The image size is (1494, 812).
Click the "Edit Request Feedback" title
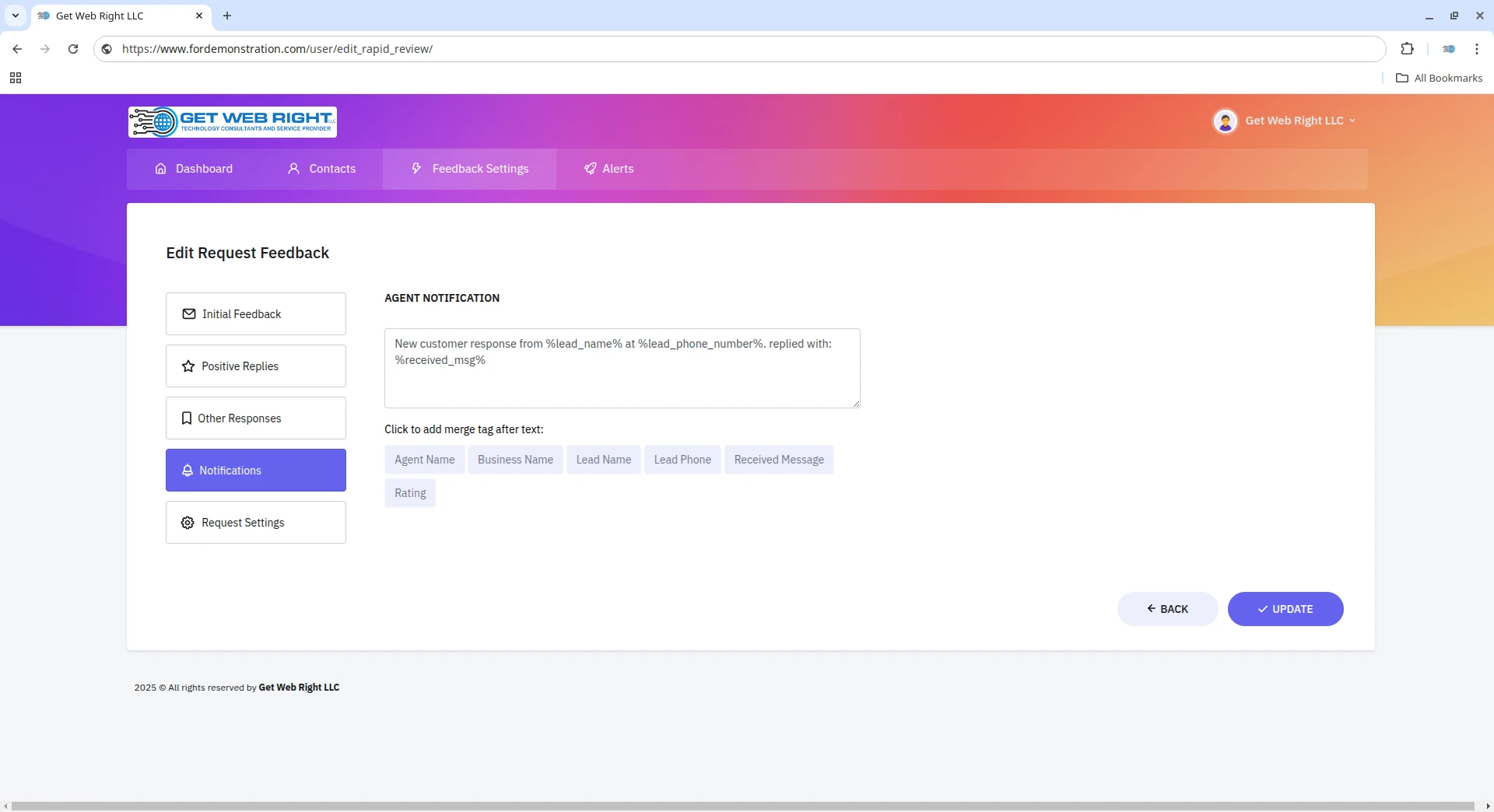pyautogui.click(x=247, y=253)
